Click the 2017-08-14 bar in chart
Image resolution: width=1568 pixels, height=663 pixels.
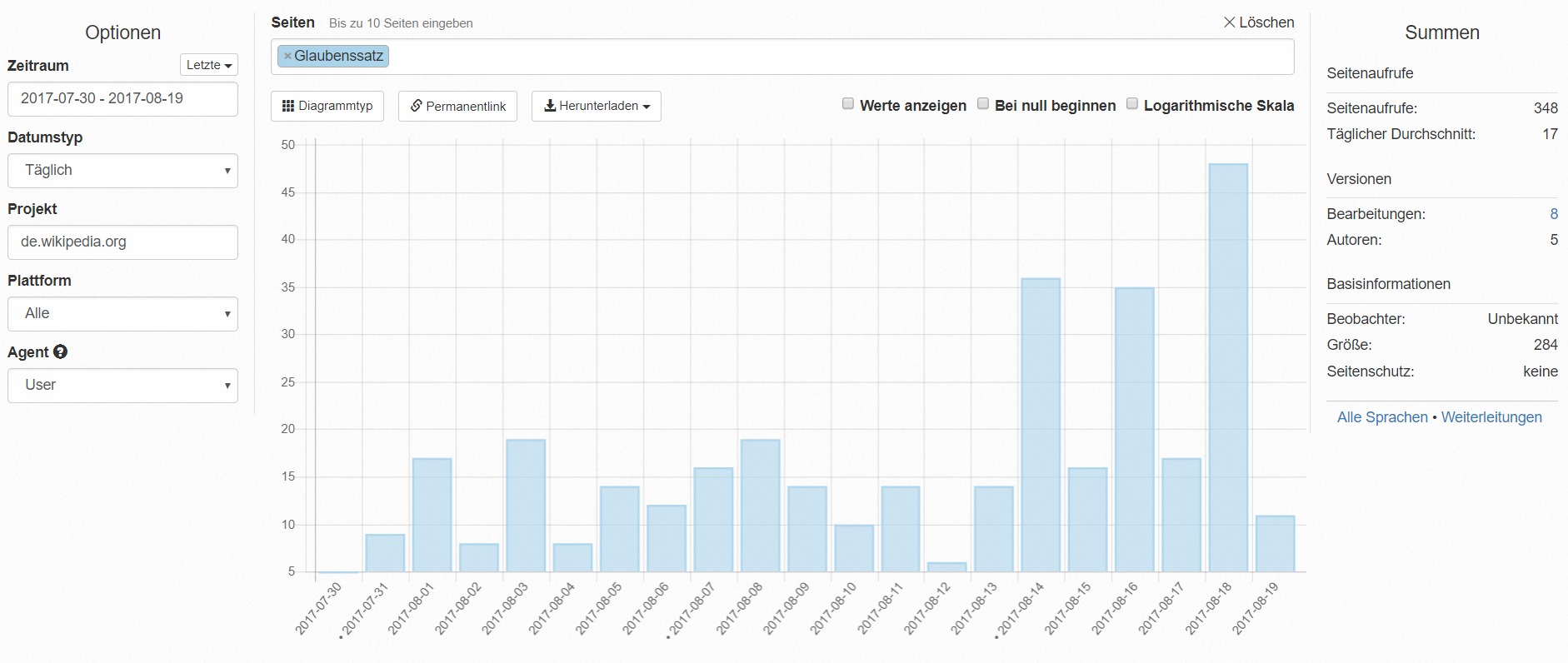click(x=1041, y=425)
